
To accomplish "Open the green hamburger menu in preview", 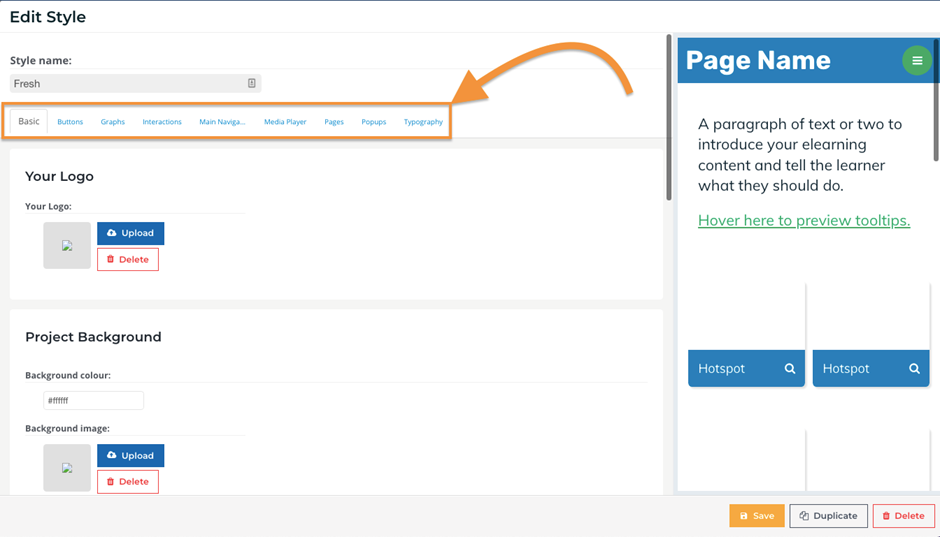I will click(917, 61).
